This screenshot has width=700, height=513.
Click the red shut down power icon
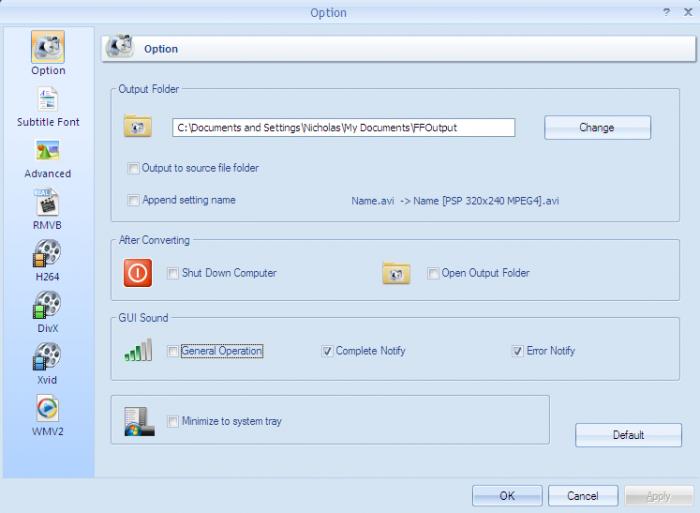pyautogui.click(x=138, y=272)
